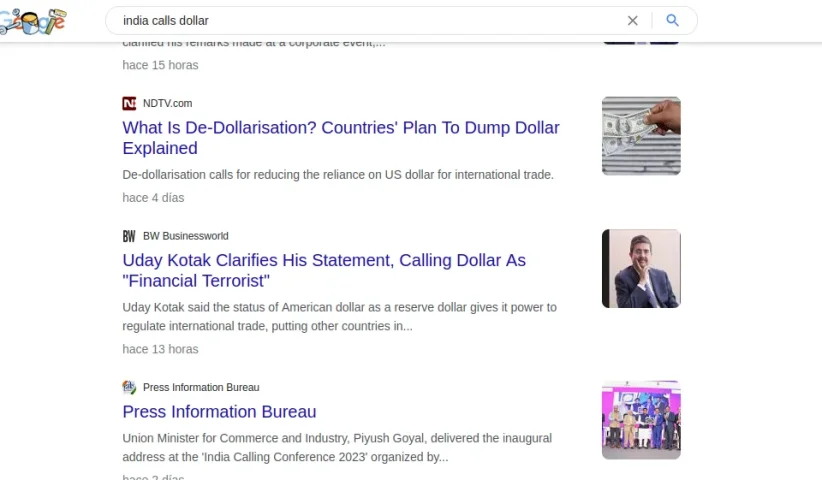Clear the search box text
Viewport: 822px width, 480px height.
633,20
